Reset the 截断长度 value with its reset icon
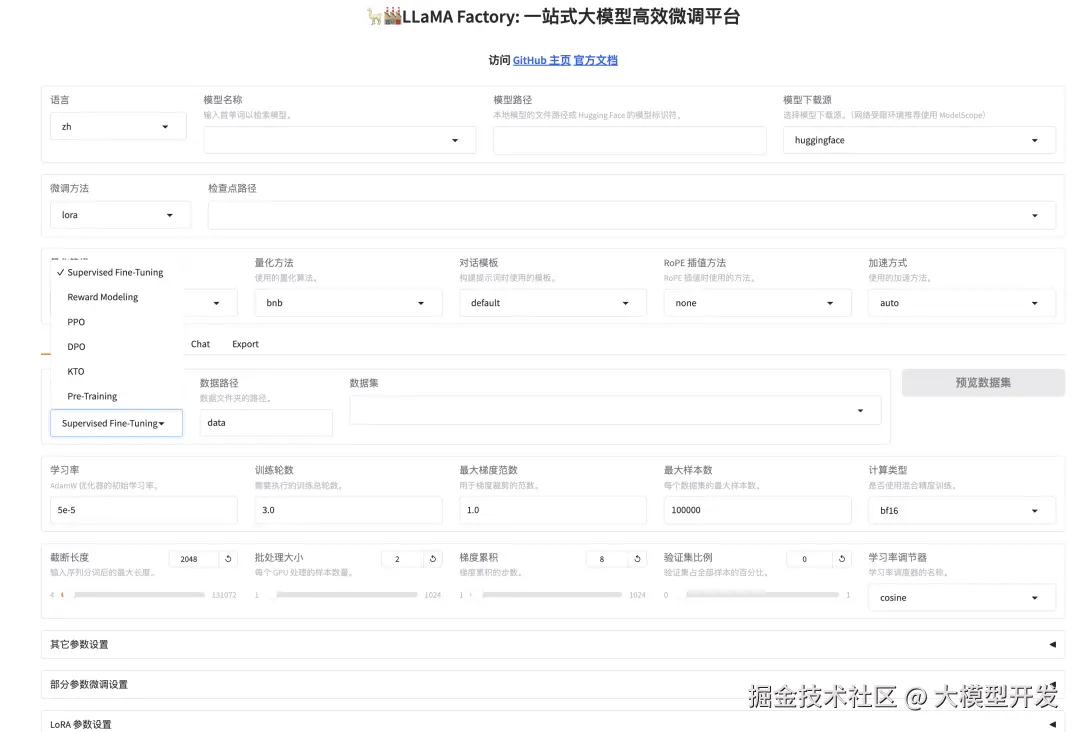The width and height of the screenshot is (1080, 732). (x=228, y=558)
